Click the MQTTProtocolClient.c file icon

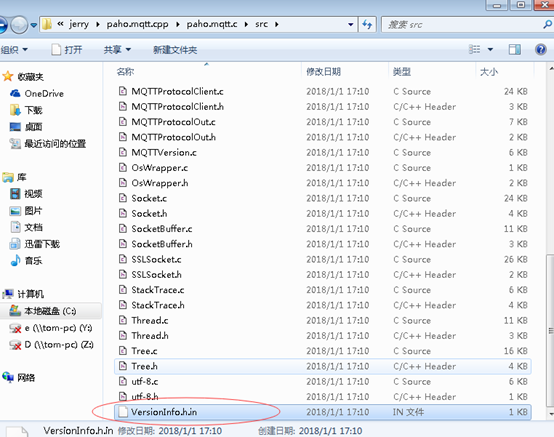tap(123, 91)
